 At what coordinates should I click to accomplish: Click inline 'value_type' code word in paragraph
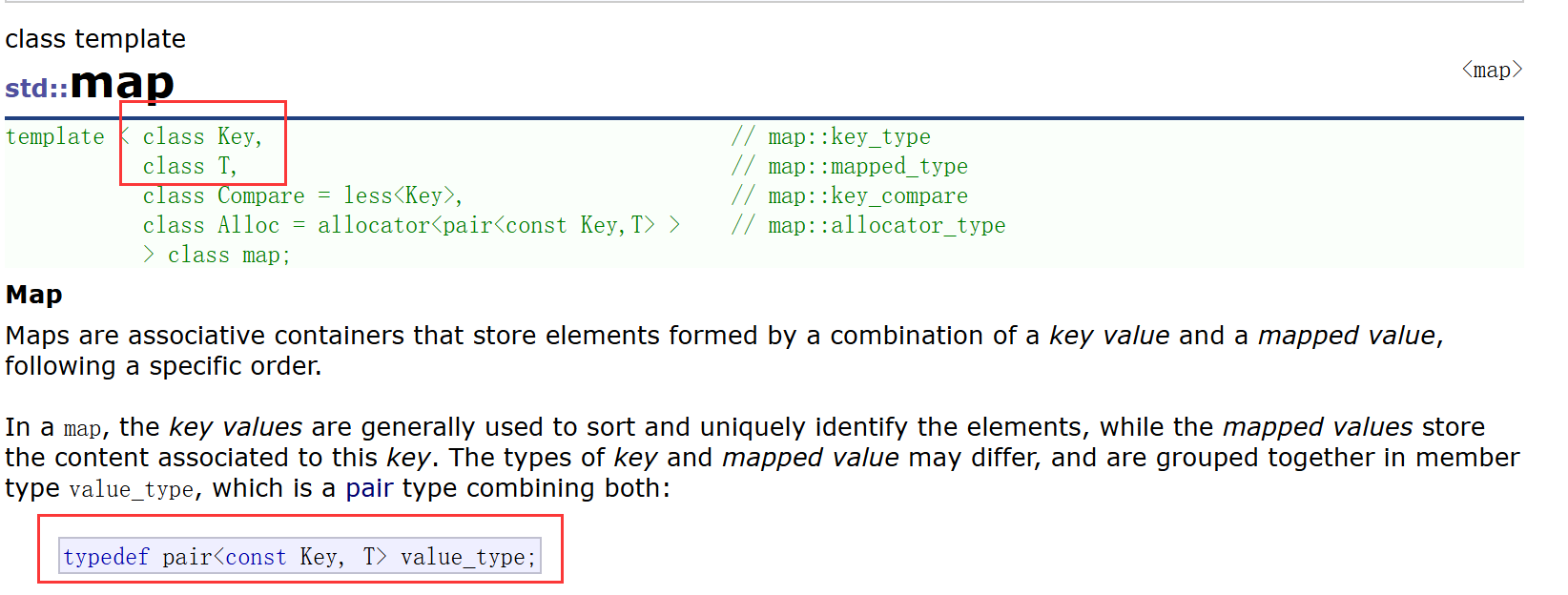tap(132, 489)
